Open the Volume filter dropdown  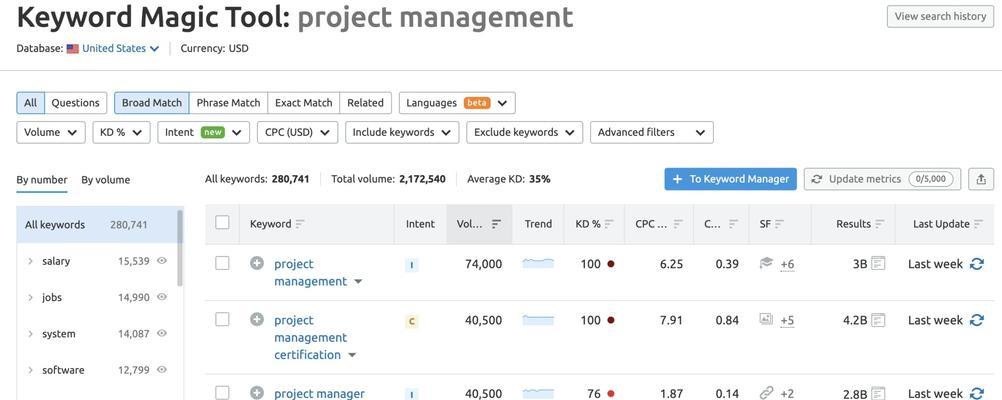tap(51, 132)
